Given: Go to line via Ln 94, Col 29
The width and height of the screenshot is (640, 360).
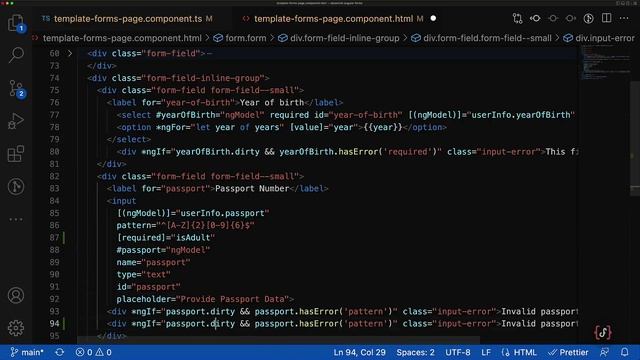Looking at the screenshot, I should point(359,352).
